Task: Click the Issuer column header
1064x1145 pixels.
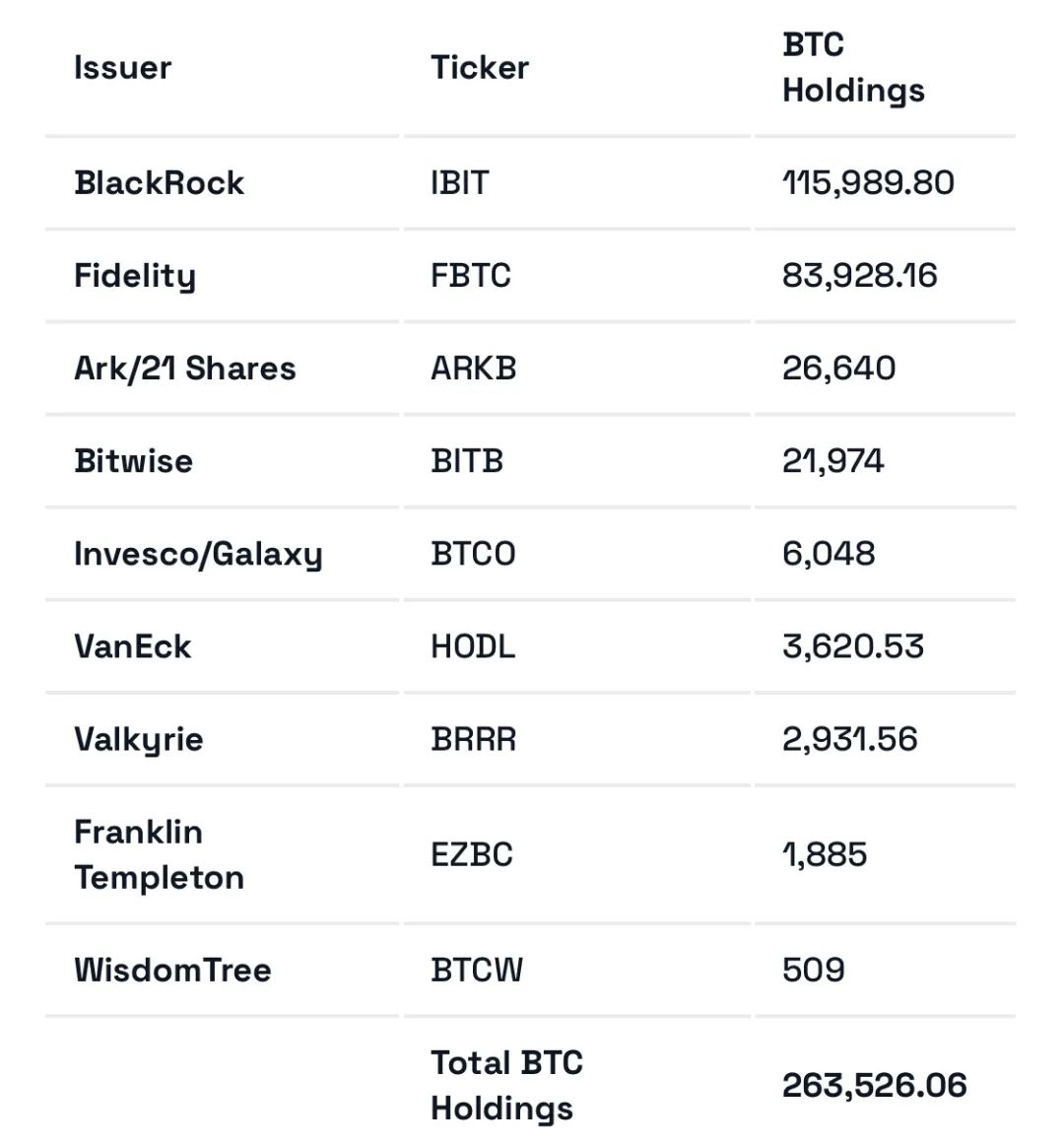Action: [122, 68]
